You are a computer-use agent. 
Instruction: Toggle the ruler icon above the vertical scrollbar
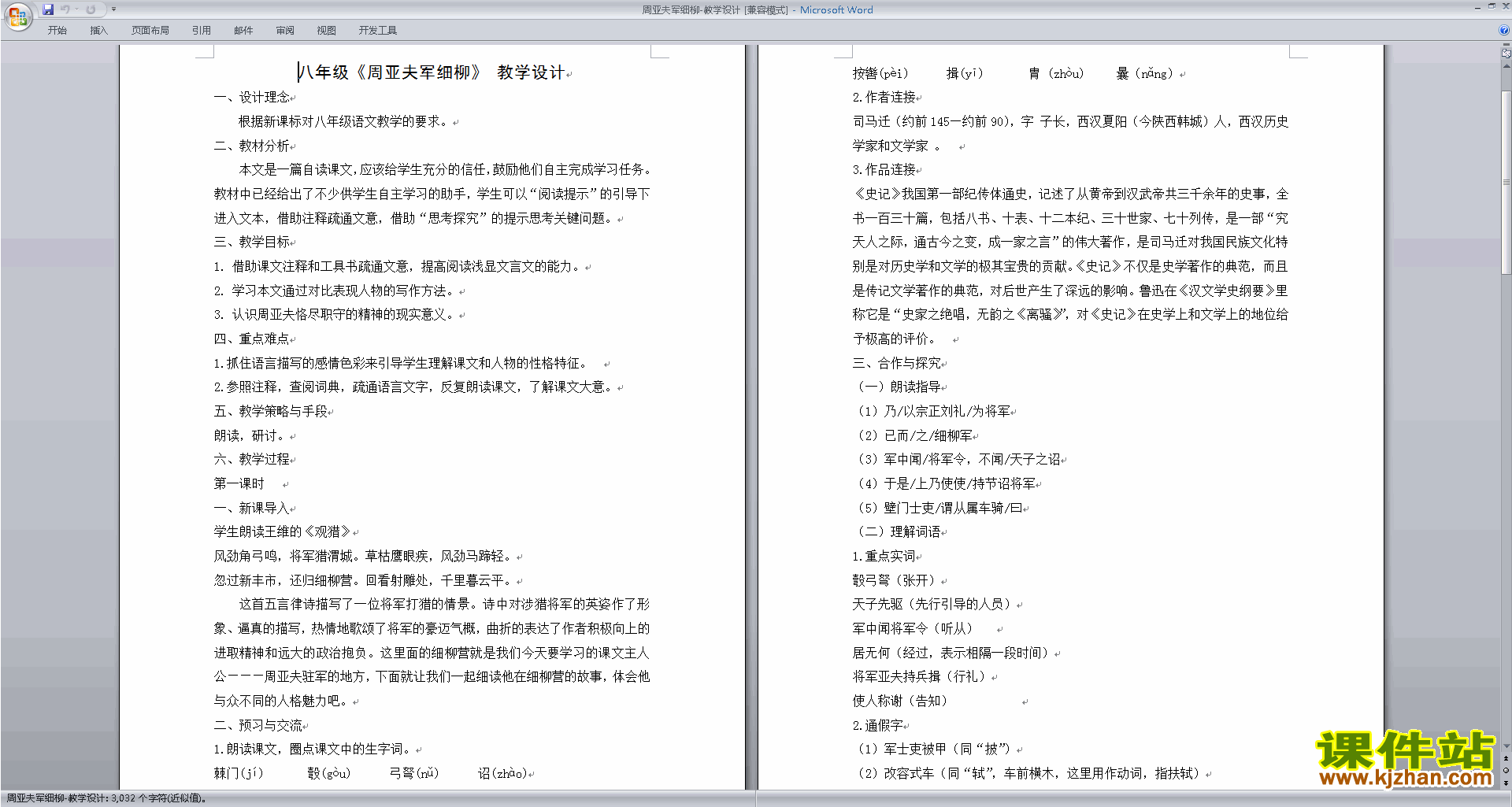pyautogui.click(x=1506, y=54)
